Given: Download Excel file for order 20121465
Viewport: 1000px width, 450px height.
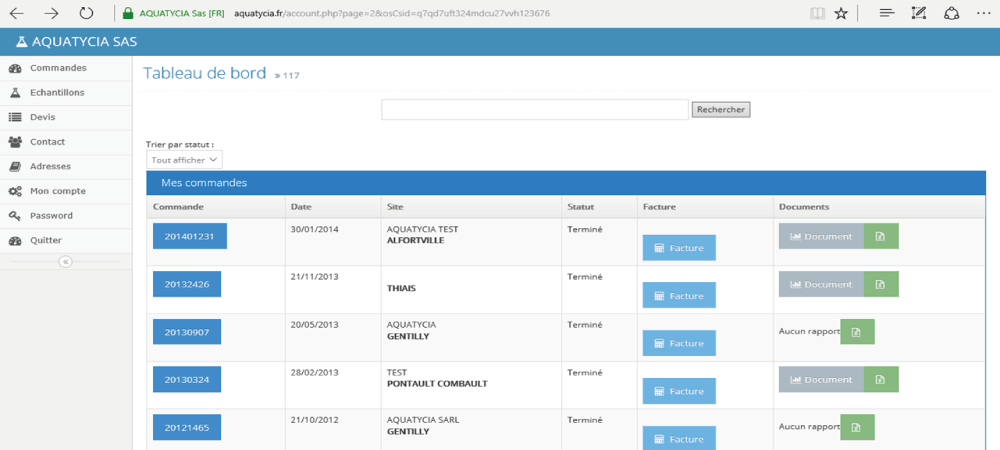Looking at the screenshot, I should tap(857, 428).
